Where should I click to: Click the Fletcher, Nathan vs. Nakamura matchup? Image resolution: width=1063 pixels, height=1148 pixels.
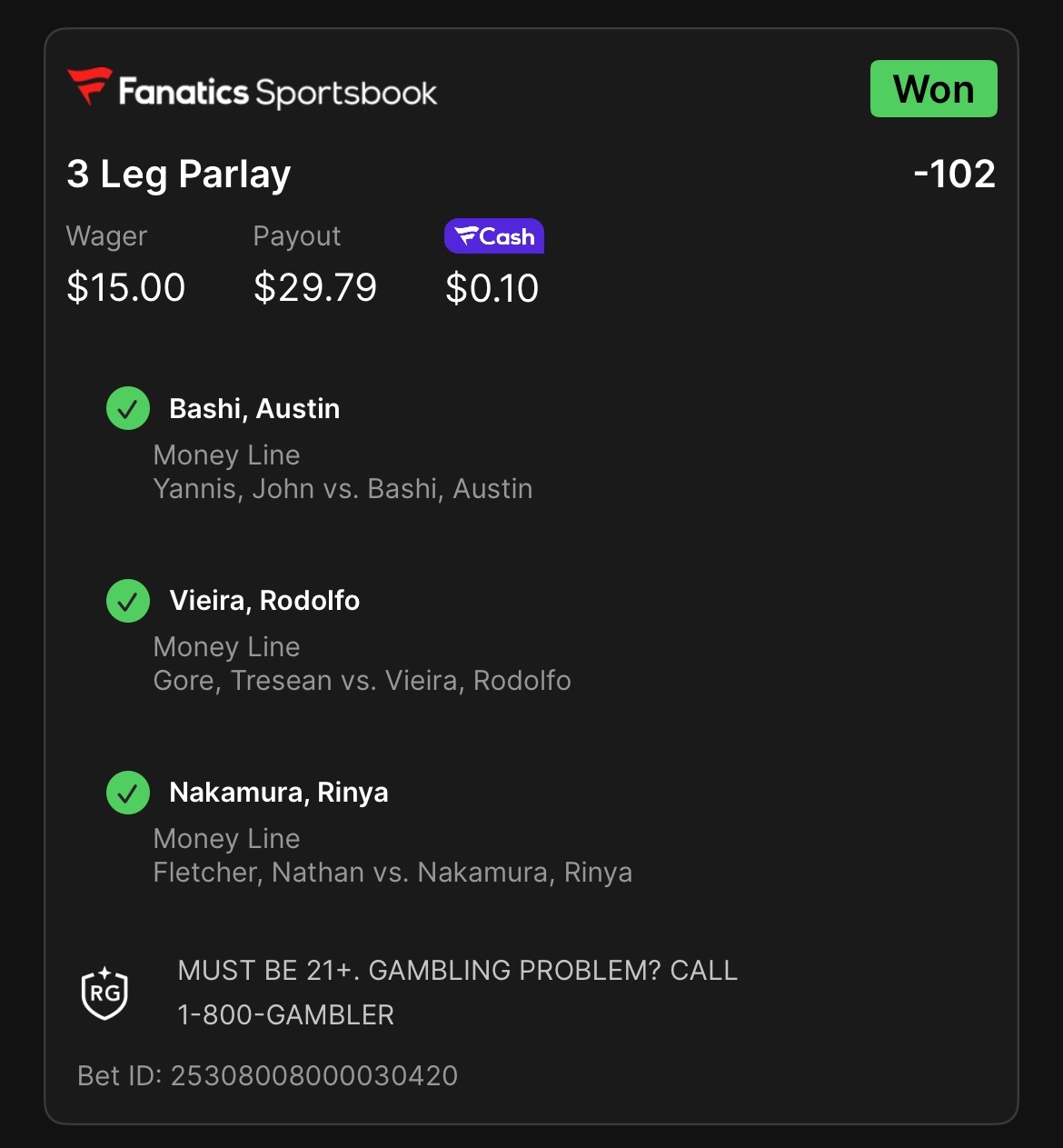(392, 873)
